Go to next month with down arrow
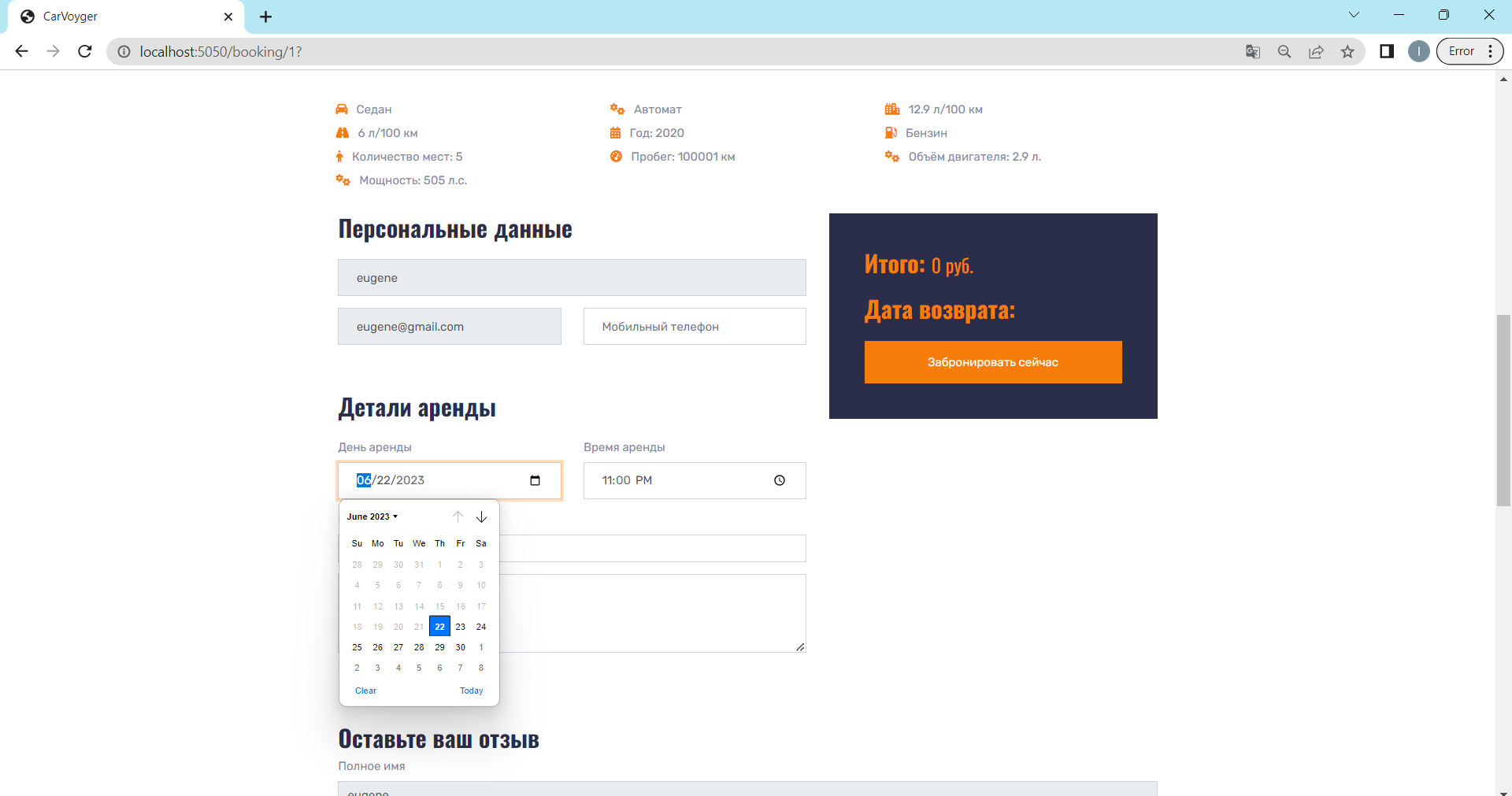Image resolution: width=1512 pixels, height=796 pixels. tap(481, 516)
